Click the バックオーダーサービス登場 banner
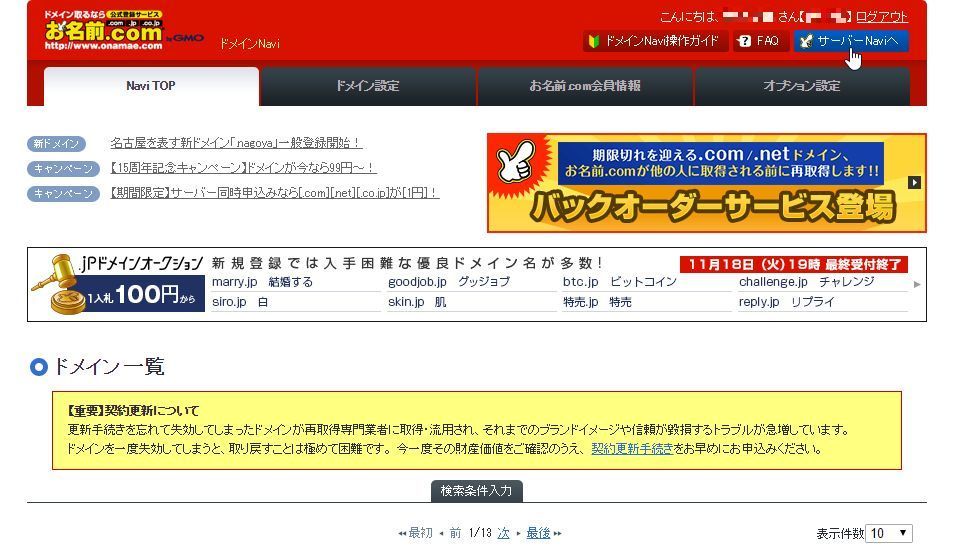 point(706,183)
